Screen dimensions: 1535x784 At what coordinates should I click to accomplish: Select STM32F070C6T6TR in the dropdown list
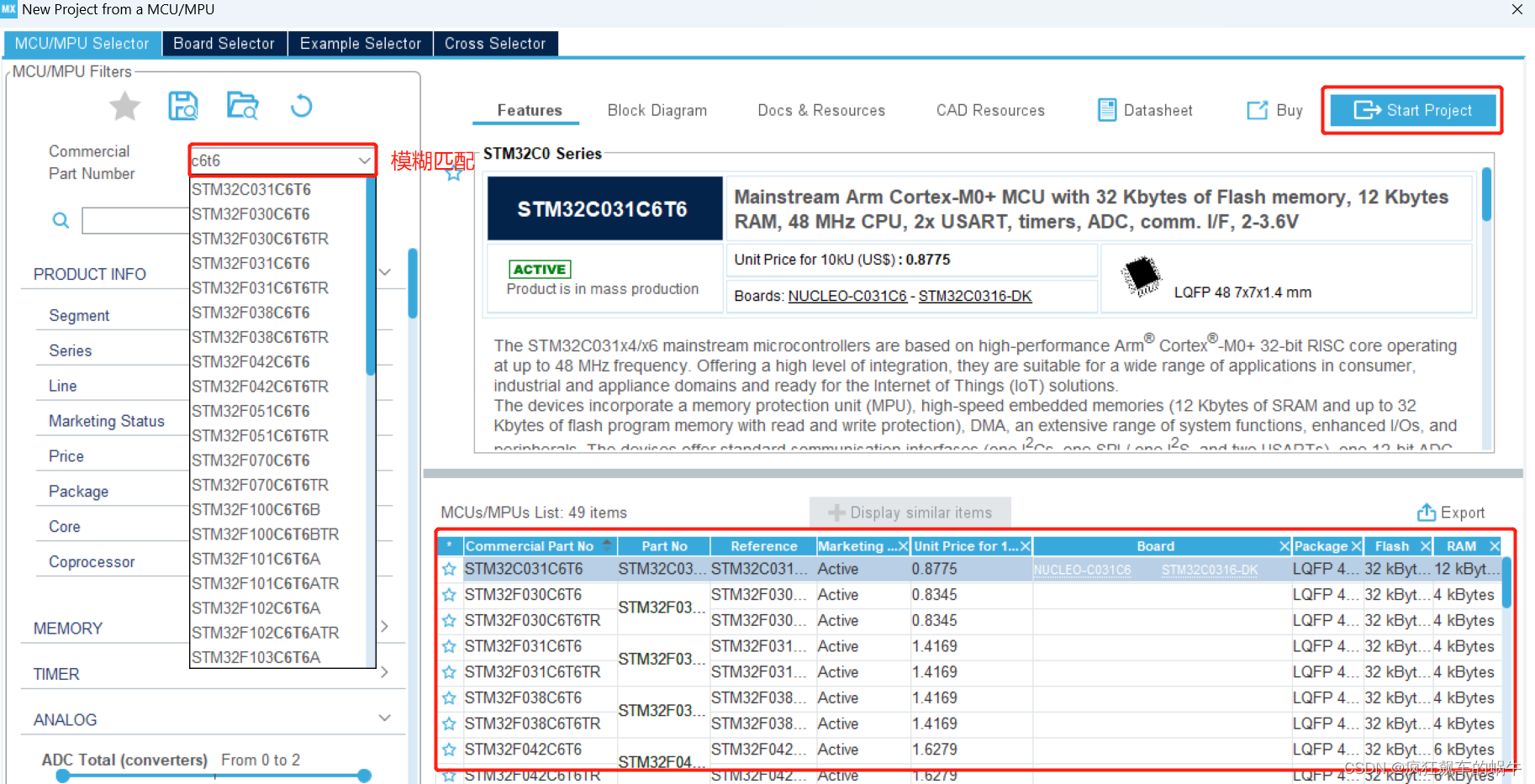(261, 485)
